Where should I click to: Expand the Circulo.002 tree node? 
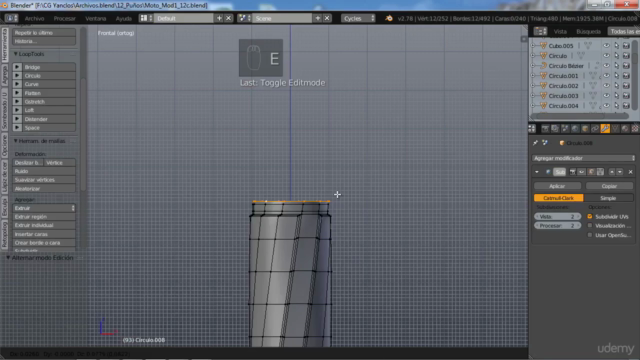point(532,86)
